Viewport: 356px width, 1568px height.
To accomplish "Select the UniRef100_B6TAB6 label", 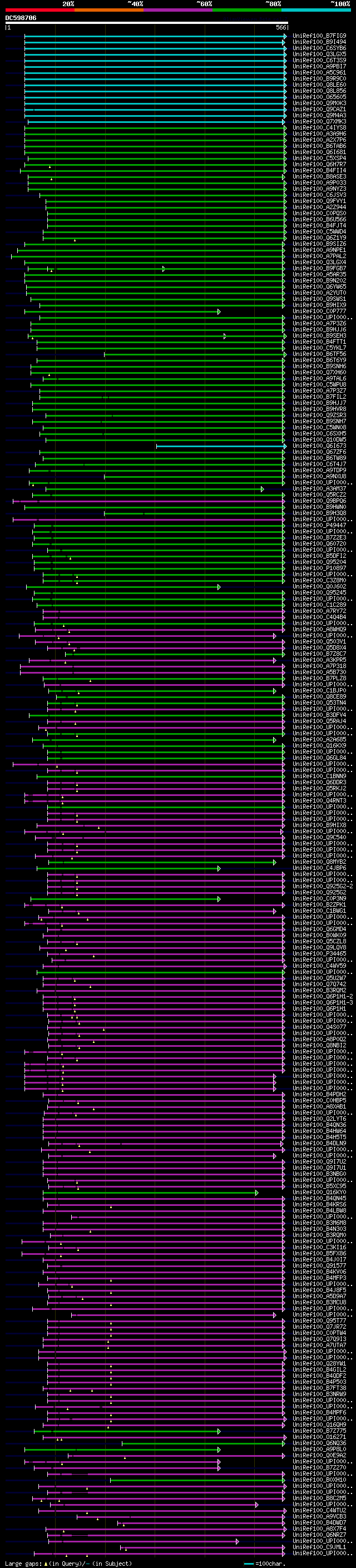I will tap(319, 146).
